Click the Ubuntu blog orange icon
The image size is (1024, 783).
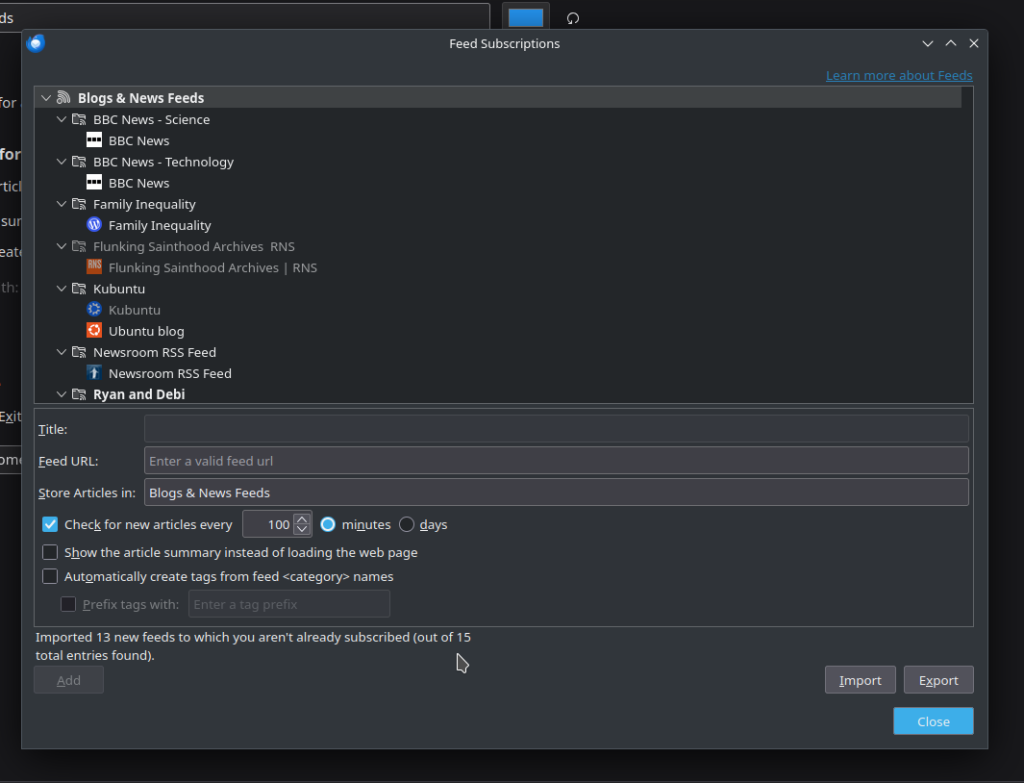point(94,331)
